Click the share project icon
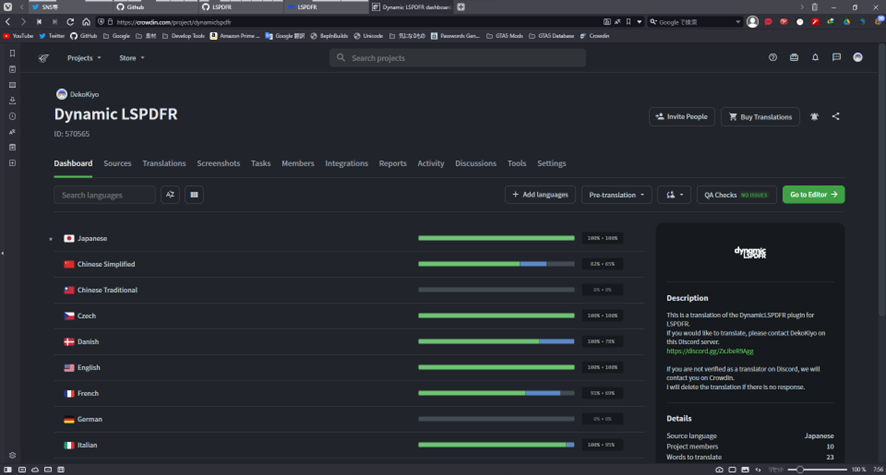Screen dimensions: 886x475 tap(836, 116)
